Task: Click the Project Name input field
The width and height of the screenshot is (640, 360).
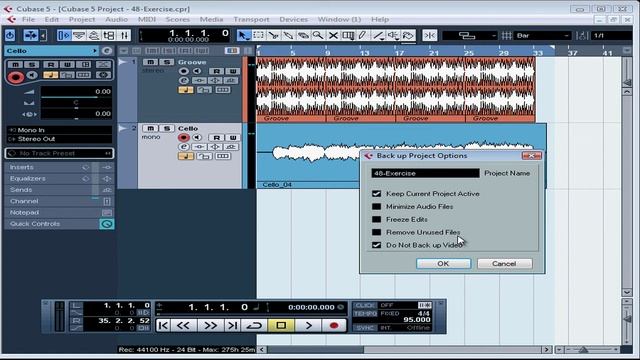Action: pyautogui.click(x=425, y=173)
